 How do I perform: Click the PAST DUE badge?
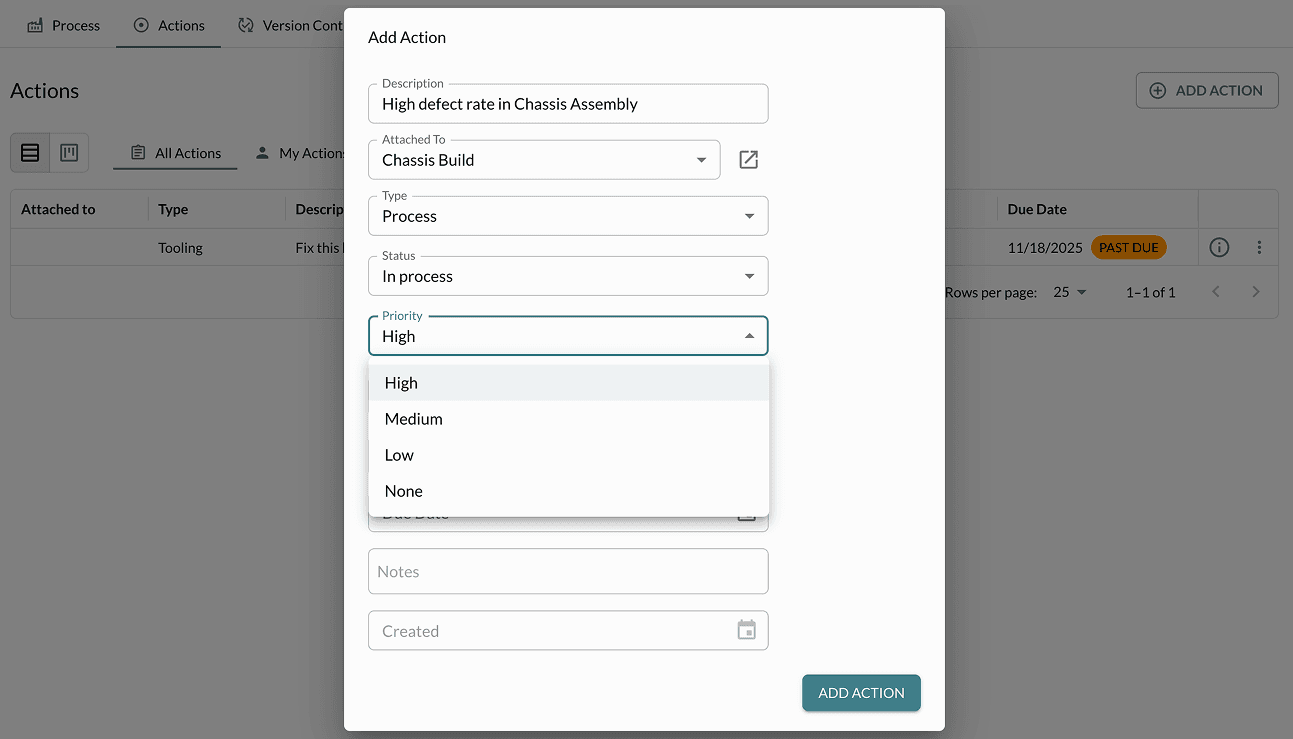1128,247
